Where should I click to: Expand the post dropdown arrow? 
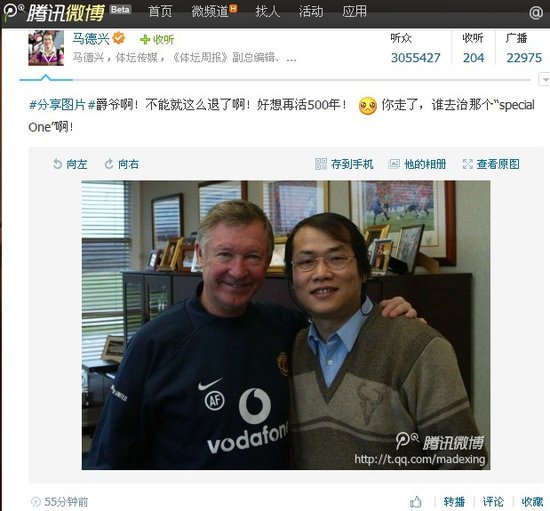544,80
